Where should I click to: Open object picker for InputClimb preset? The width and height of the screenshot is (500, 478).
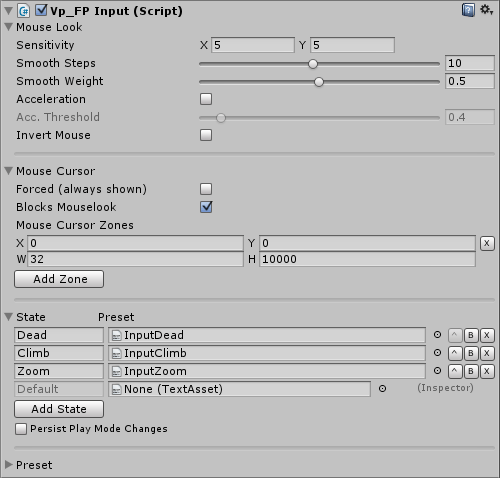coord(437,353)
